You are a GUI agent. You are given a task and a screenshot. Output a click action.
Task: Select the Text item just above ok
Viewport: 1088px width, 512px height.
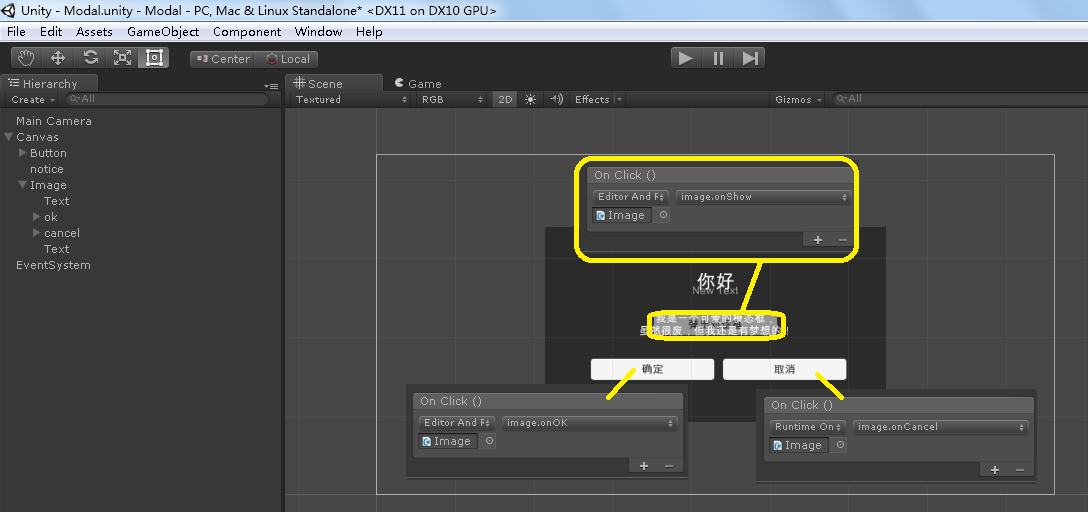[x=56, y=201]
